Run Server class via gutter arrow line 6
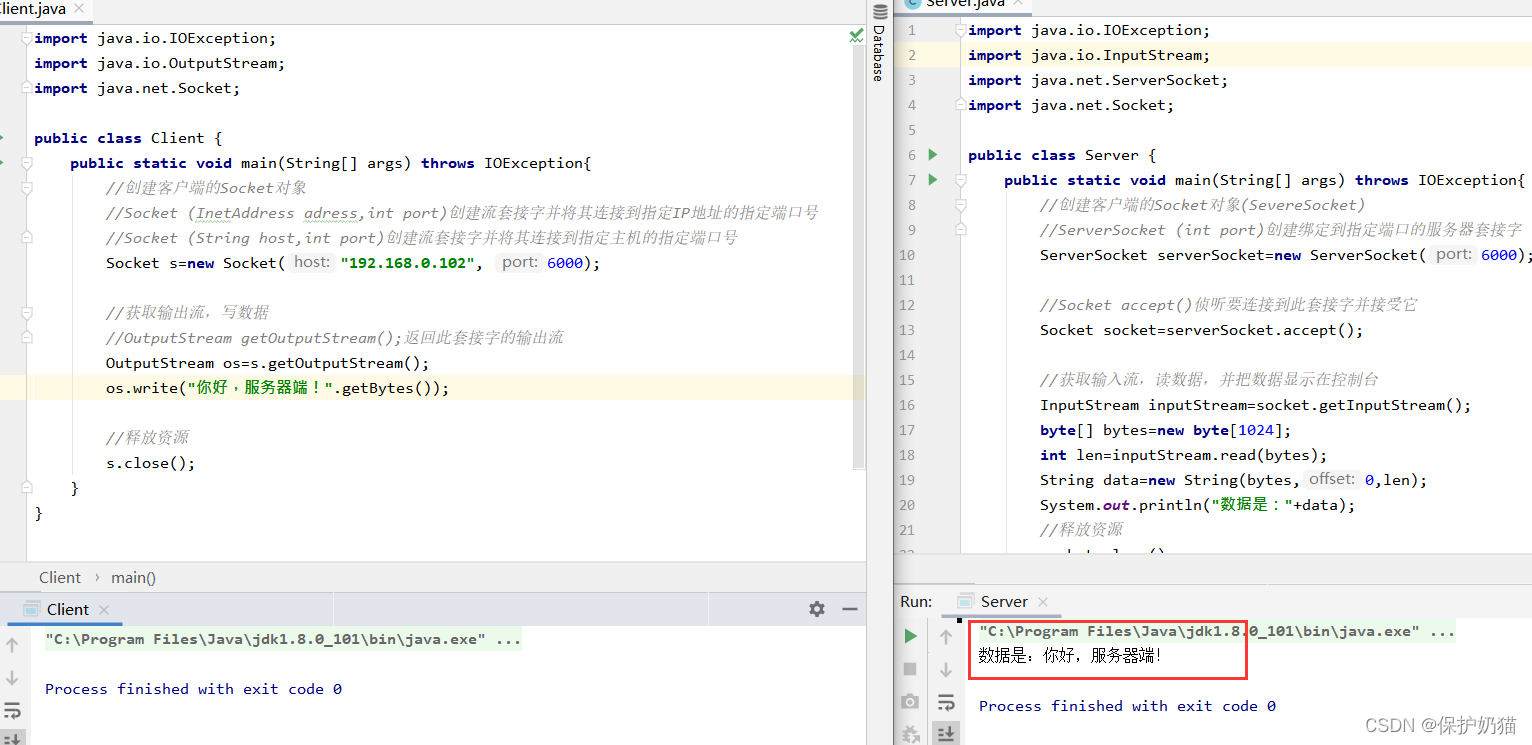This screenshot has height=745, width=1532. click(933, 155)
